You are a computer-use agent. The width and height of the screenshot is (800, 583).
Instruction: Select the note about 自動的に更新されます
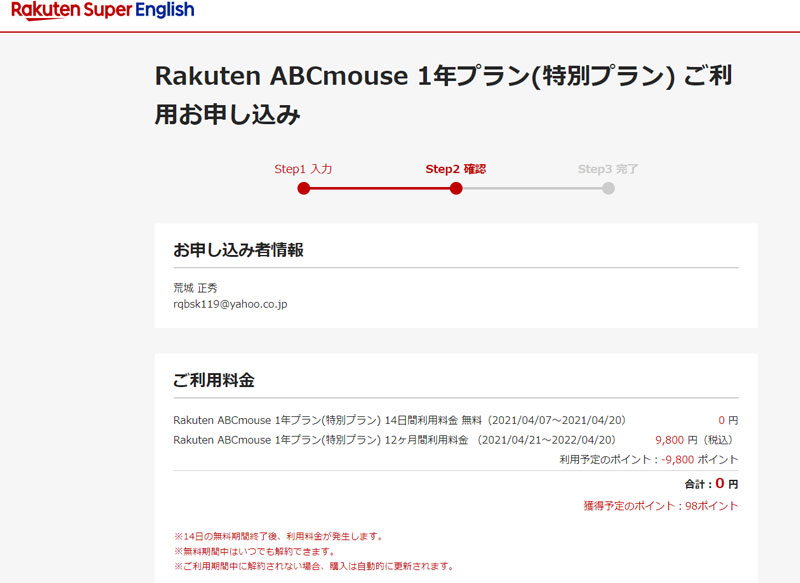314,566
